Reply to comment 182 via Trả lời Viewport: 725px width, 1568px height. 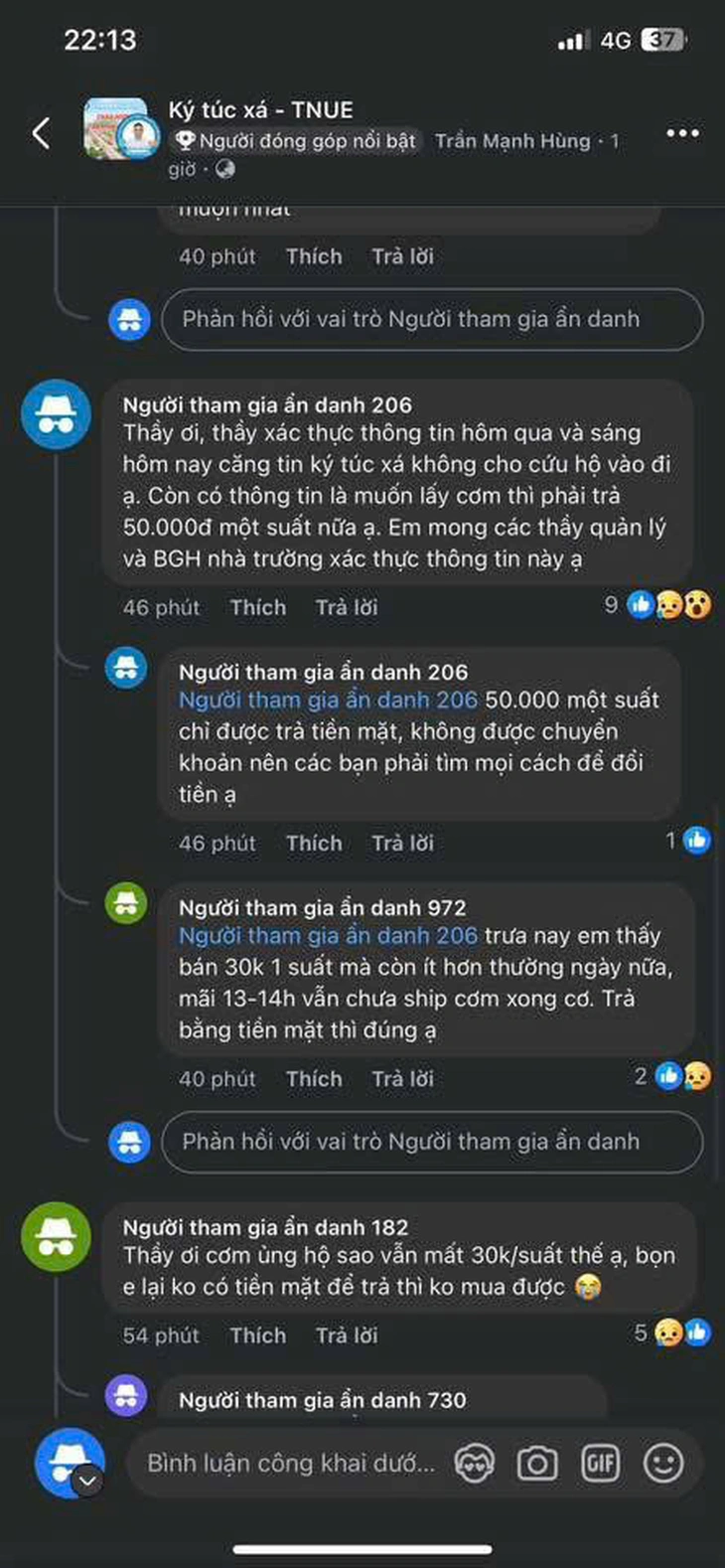(347, 1335)
